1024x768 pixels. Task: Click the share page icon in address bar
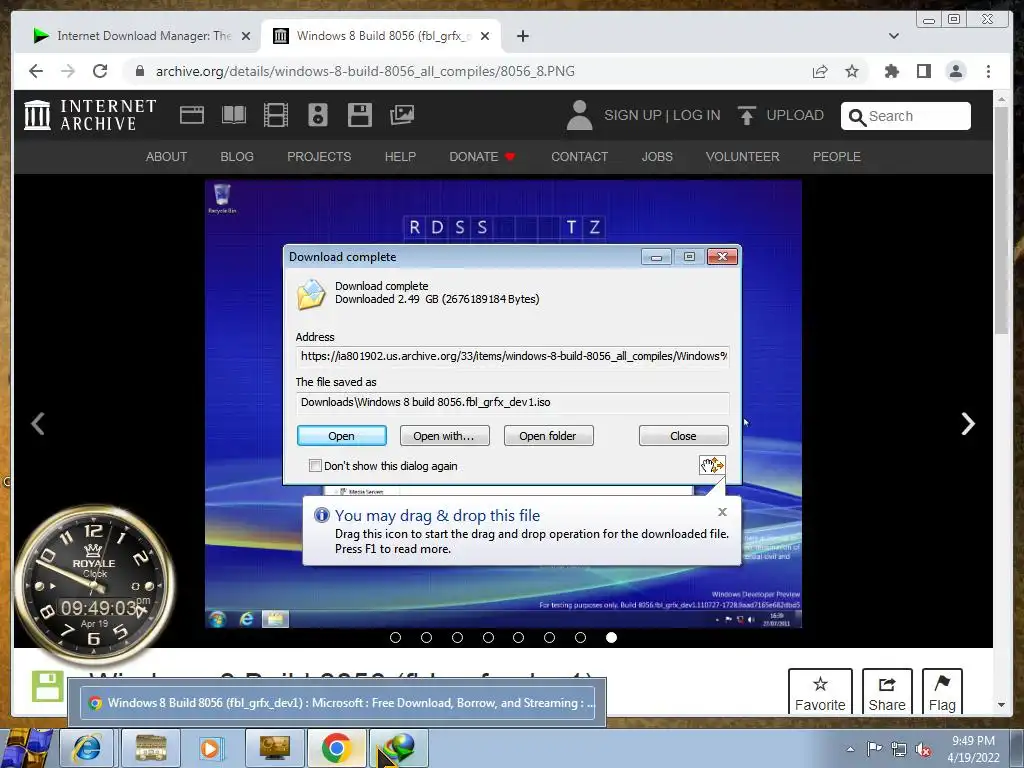point(820,71)
